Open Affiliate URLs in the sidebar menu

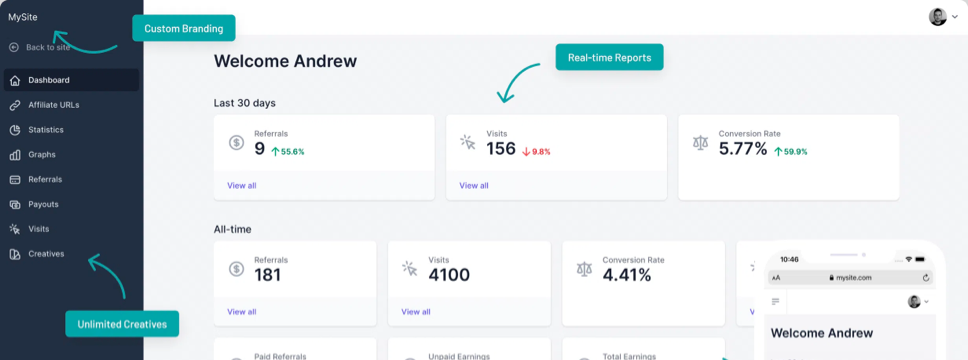coord(72,105)
